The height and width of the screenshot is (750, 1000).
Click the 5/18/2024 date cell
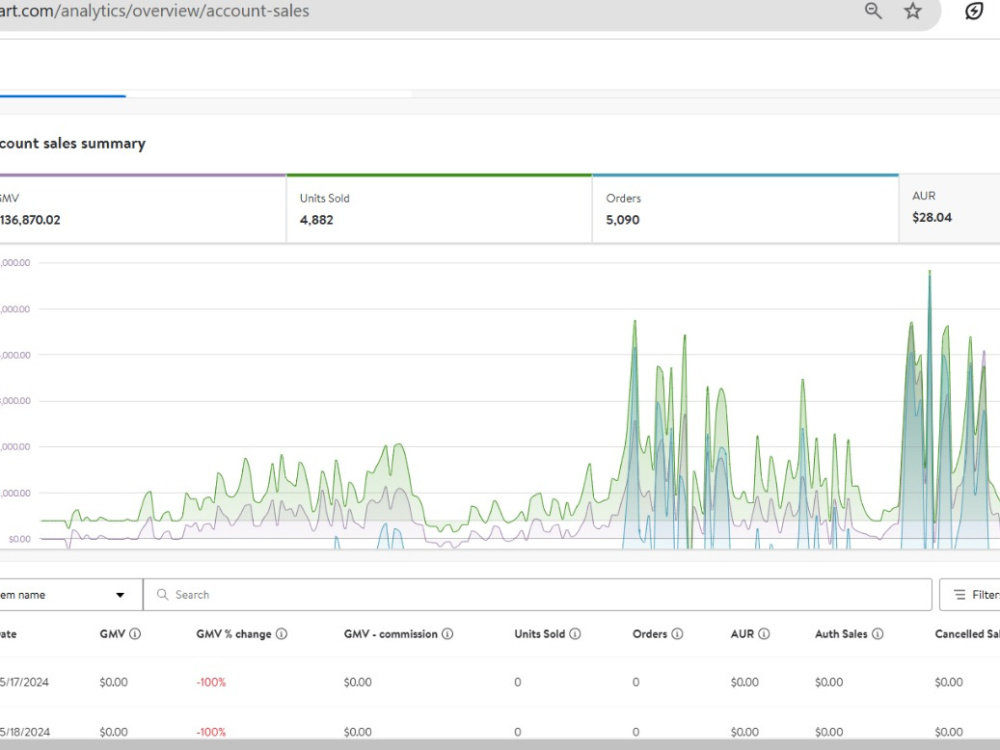coord(24,732)
